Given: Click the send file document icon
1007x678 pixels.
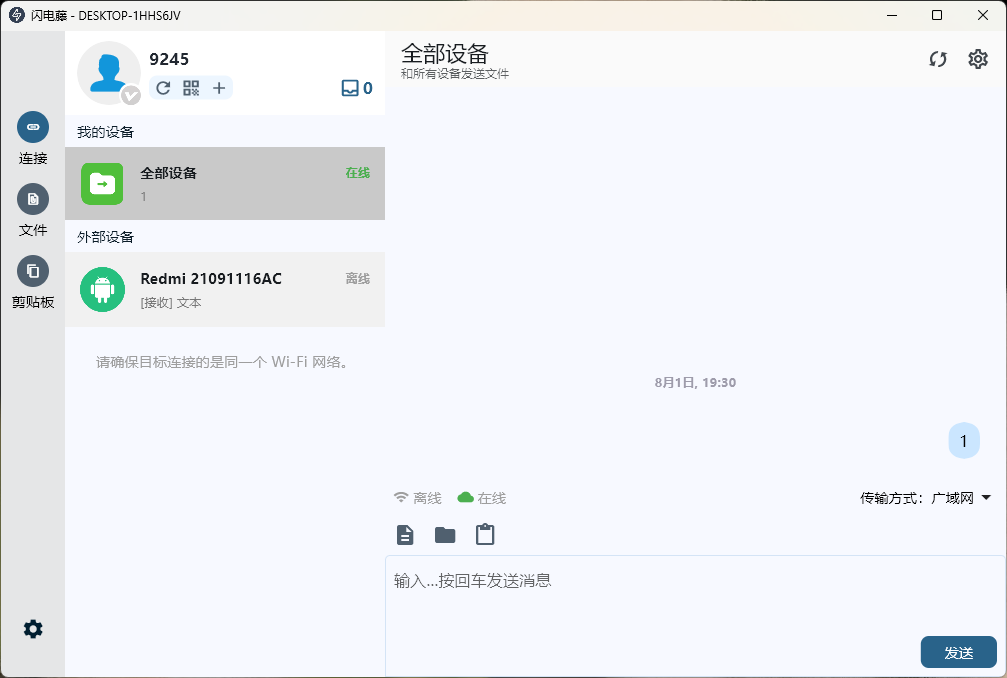Looking at the screenshot, I should click(x=404, y=534).
